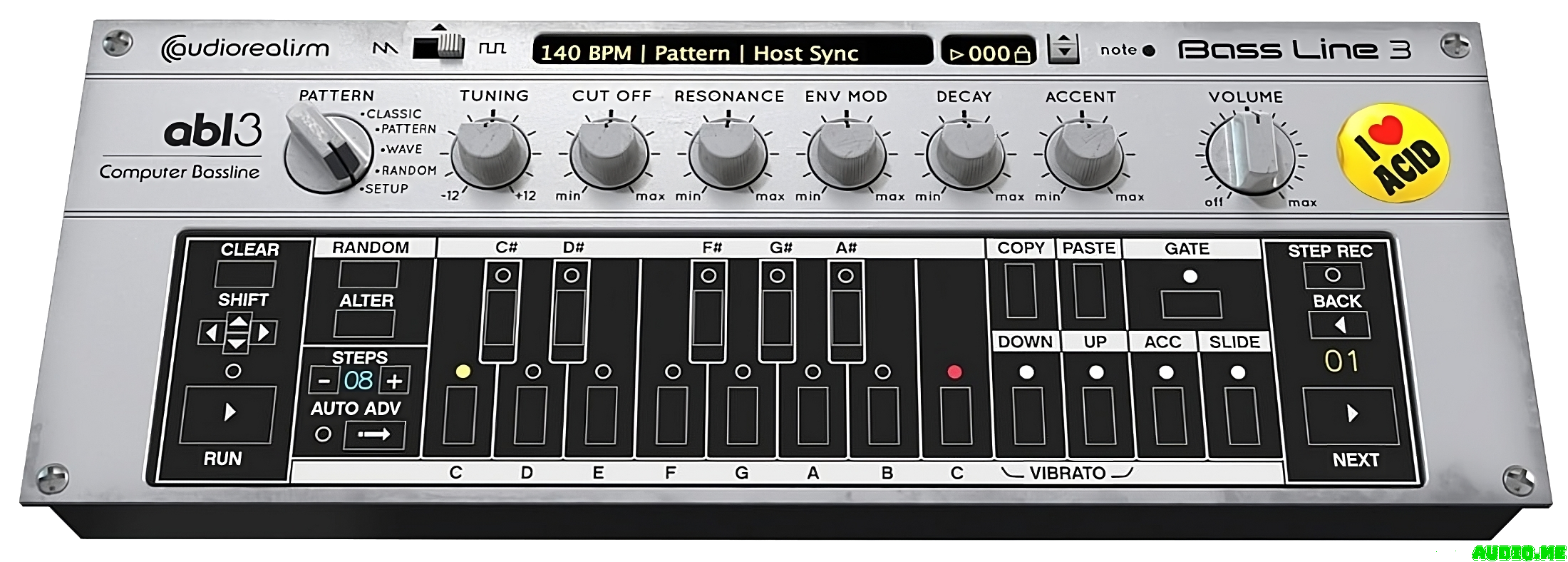The height and width of the screenshot is (562, 1568).
Task: Select the square waveform icon
Action: (492, 48)
